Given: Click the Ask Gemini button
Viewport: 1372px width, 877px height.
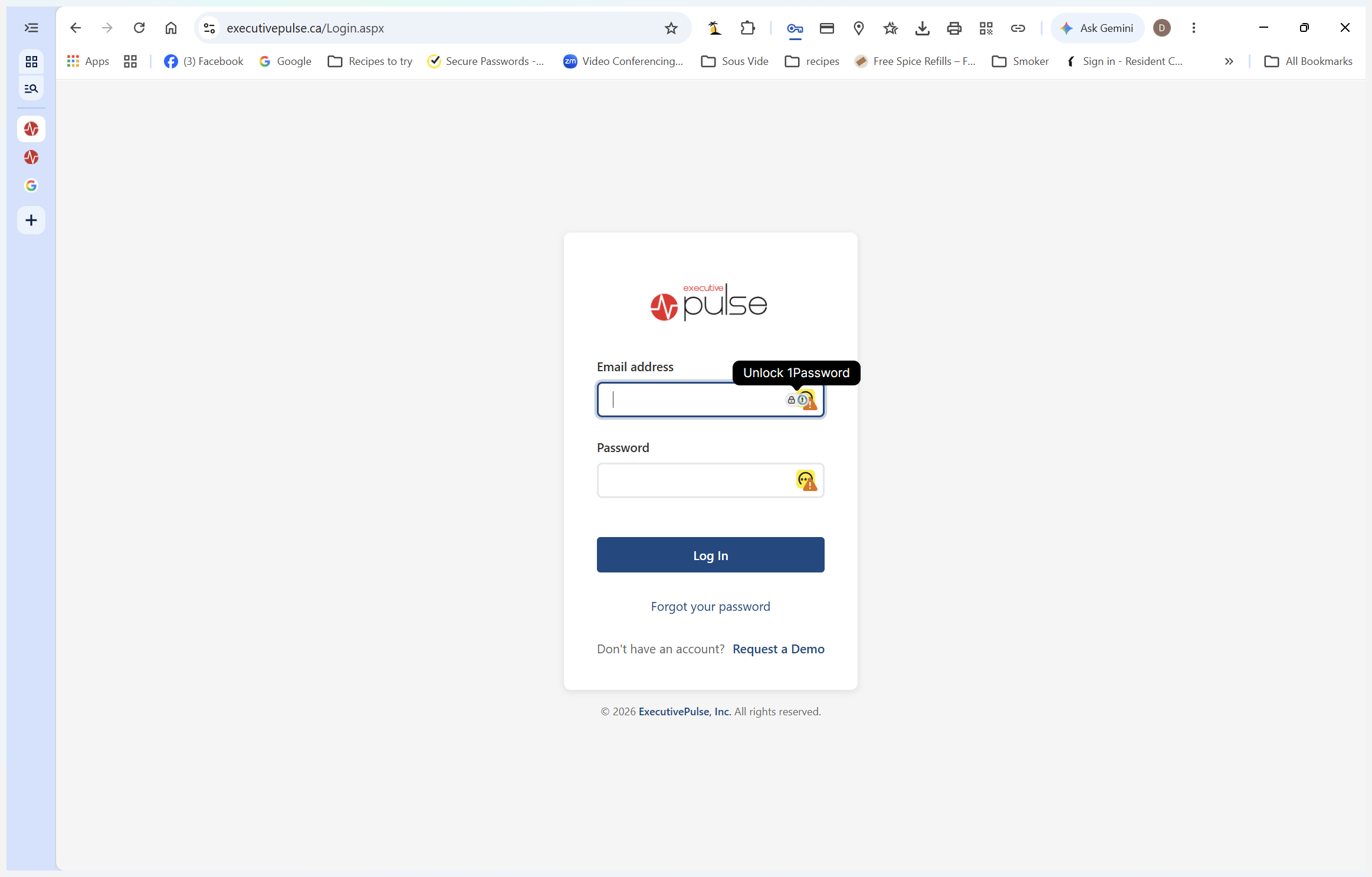Looking at the screenshot, I should [1097, 28].
